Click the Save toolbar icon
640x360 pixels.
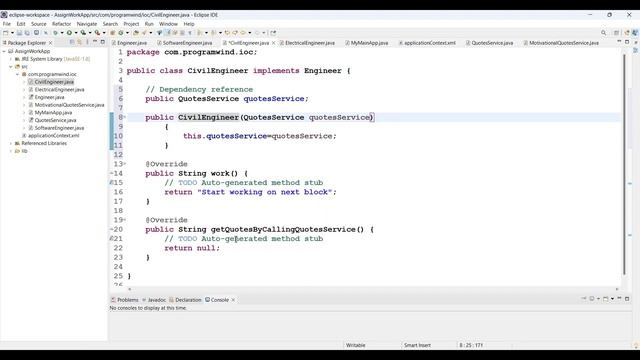19,33
